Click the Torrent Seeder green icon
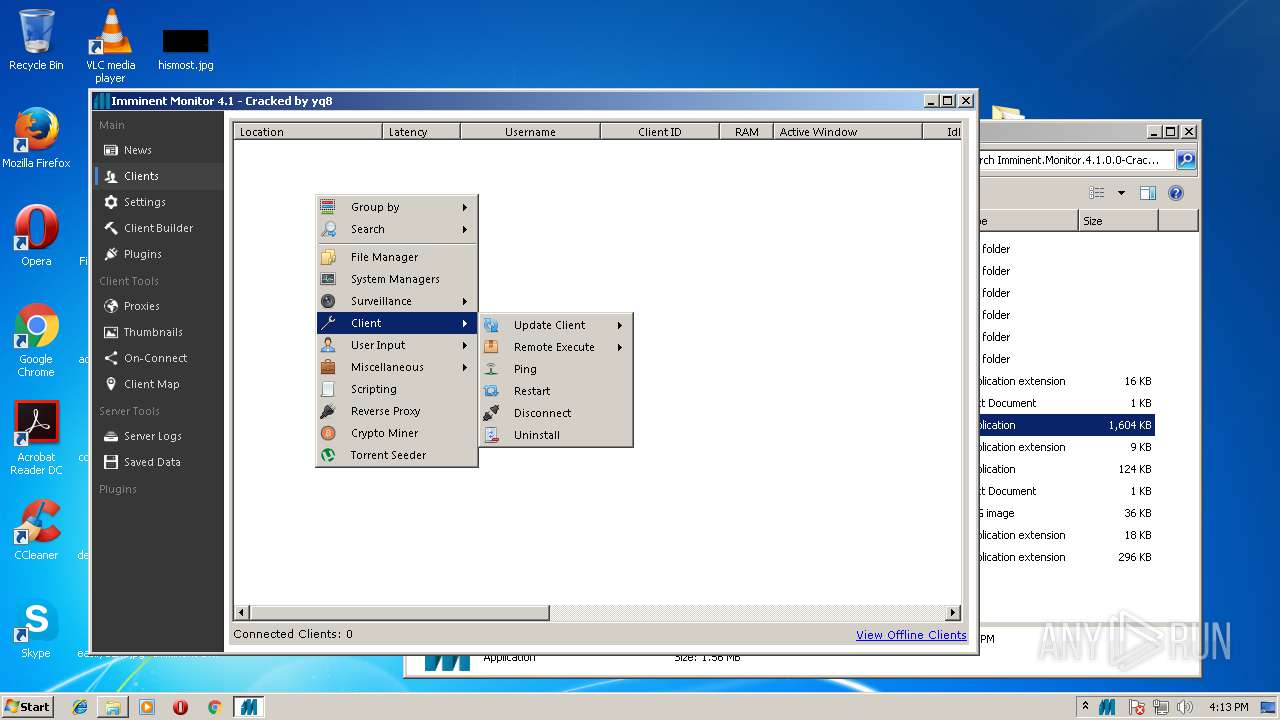The width and height of the screenshot is (1280, 720). tap(328, 455)
